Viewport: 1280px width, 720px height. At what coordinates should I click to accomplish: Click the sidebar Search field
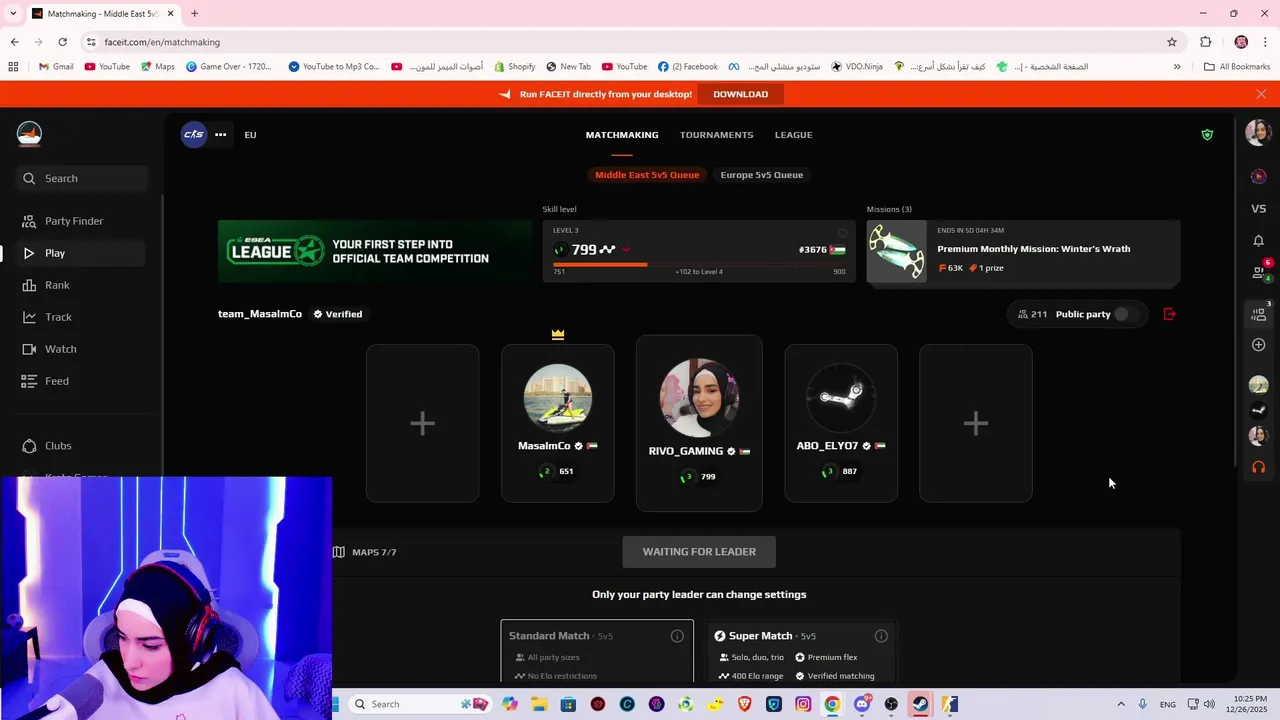coord(82,178)
